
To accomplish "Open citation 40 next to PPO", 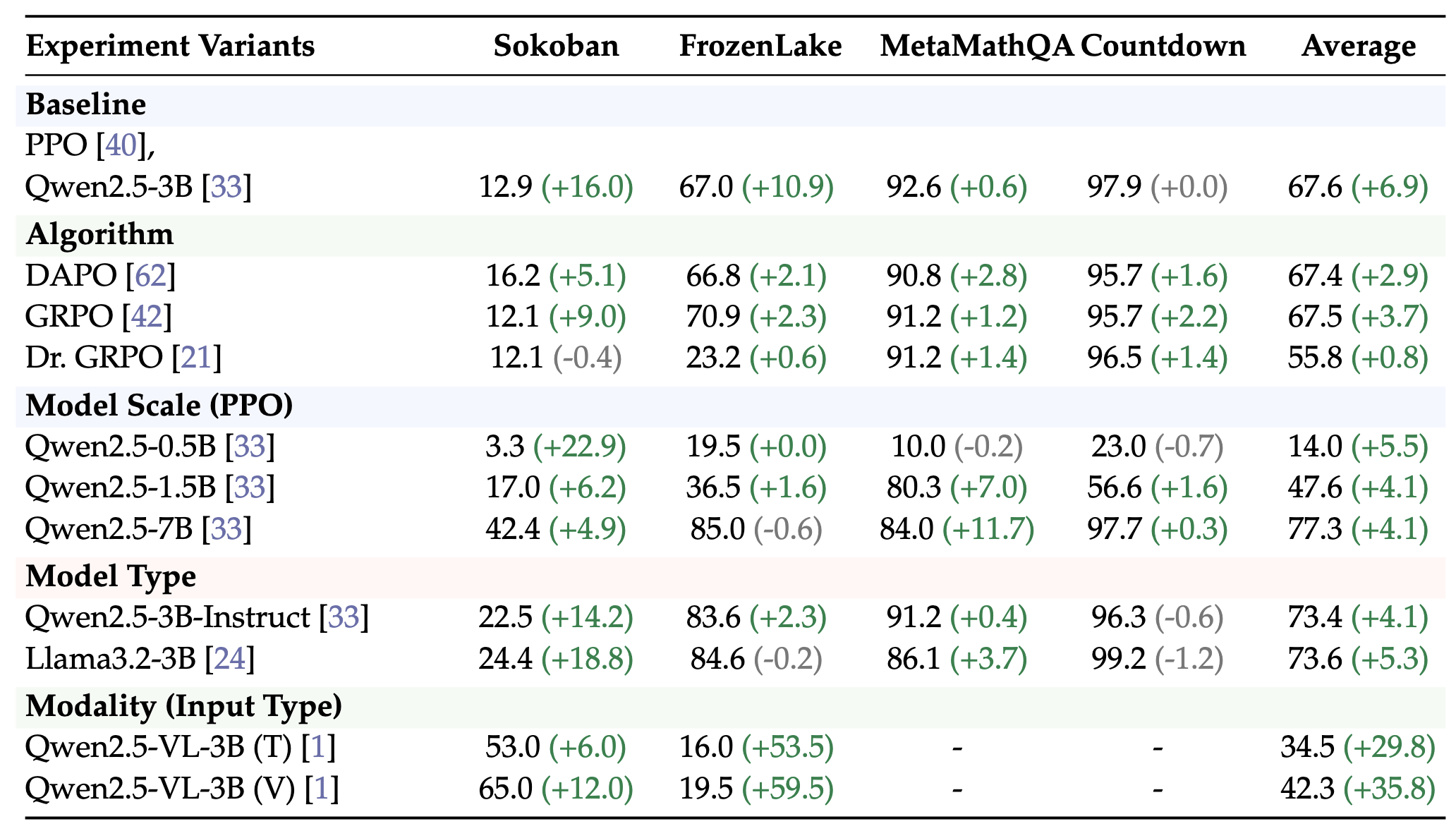I will coord(121,146).
